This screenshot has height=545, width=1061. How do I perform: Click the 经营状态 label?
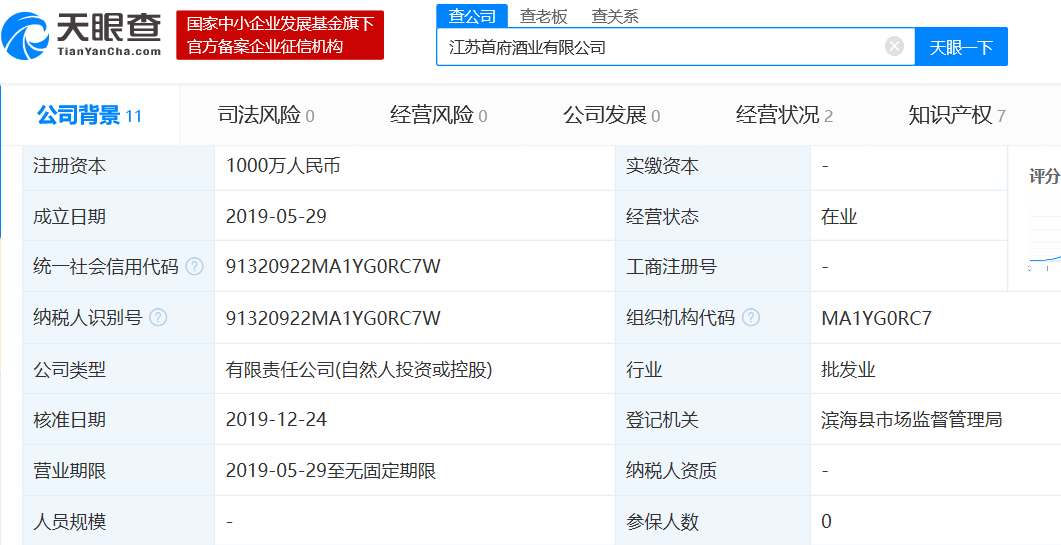pyautogui.click(x=662, y=217)
